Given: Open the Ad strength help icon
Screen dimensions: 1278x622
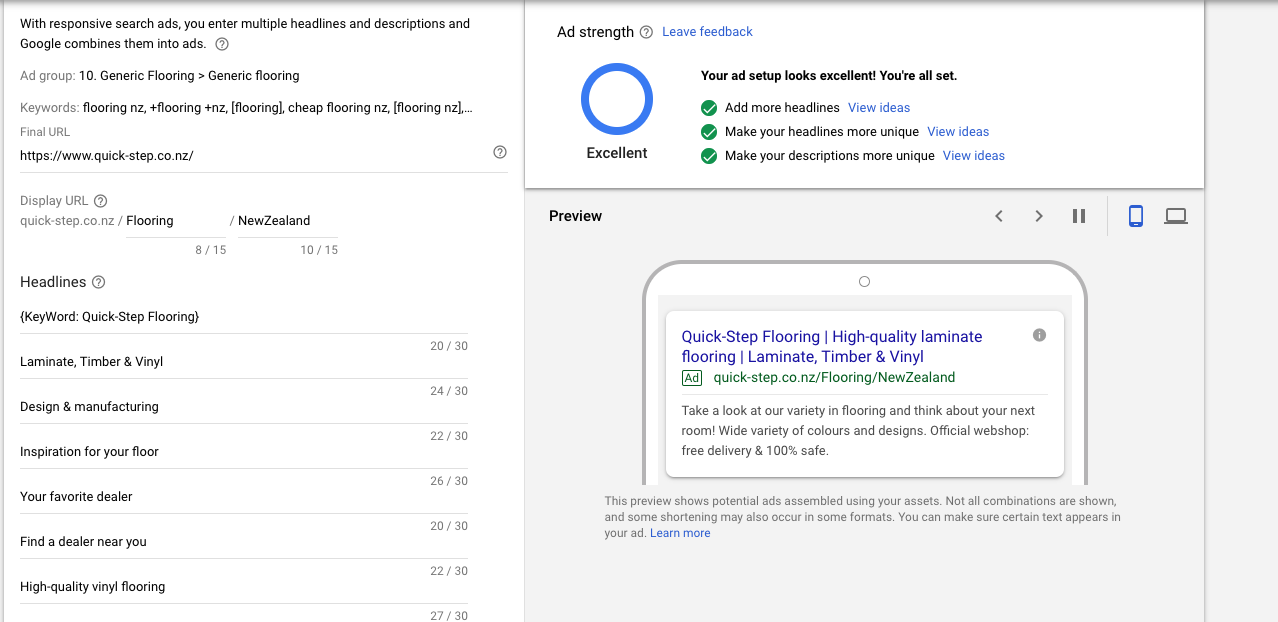Looking at the screenshot, I should [646, 32].
